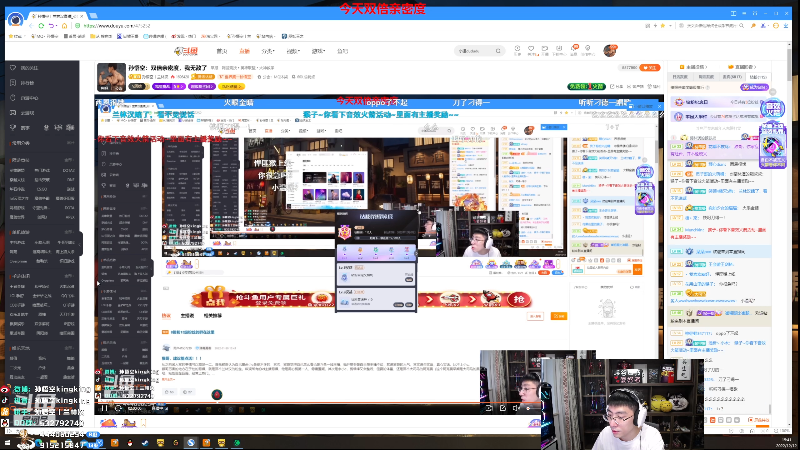Switch to the first chat ranking tab
800x450 pixels.
(x=681, y=77)
